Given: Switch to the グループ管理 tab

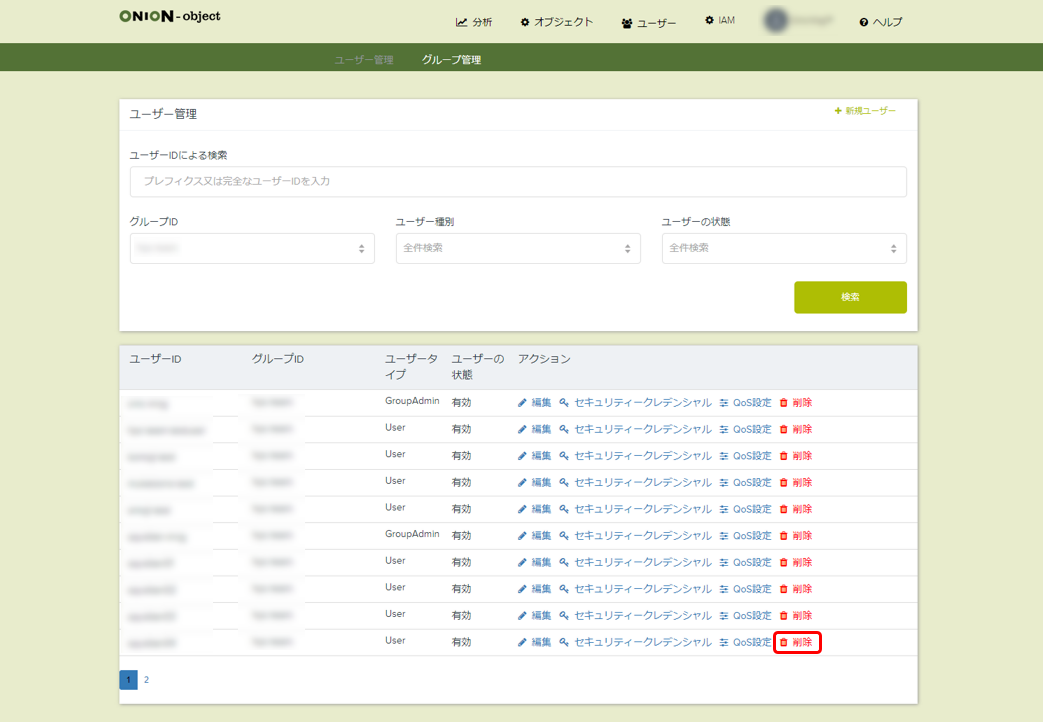Looking at the screenshot, I should [451, 60].
